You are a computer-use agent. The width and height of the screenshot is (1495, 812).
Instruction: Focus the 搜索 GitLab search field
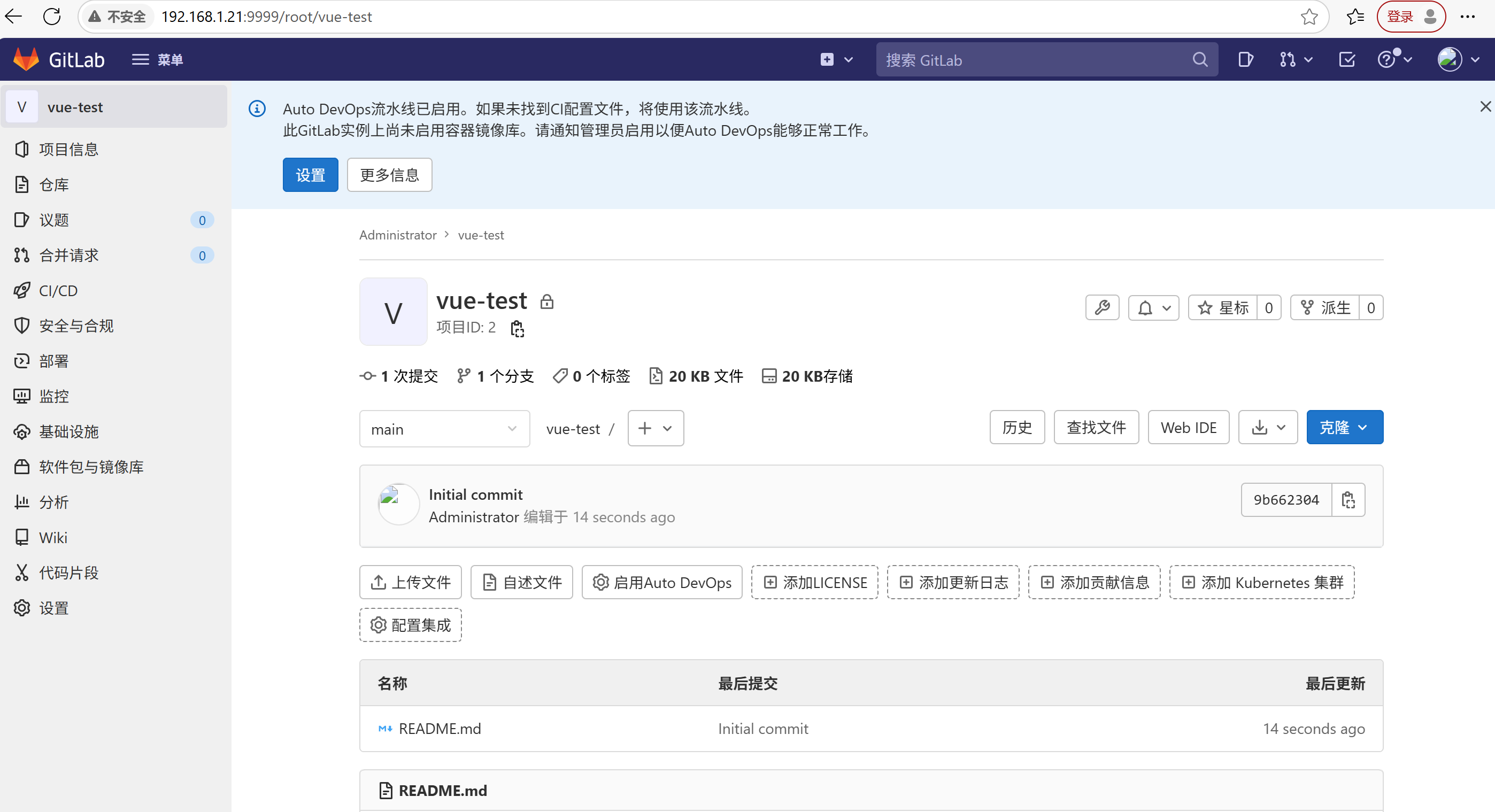click(x=1046, y=59)
